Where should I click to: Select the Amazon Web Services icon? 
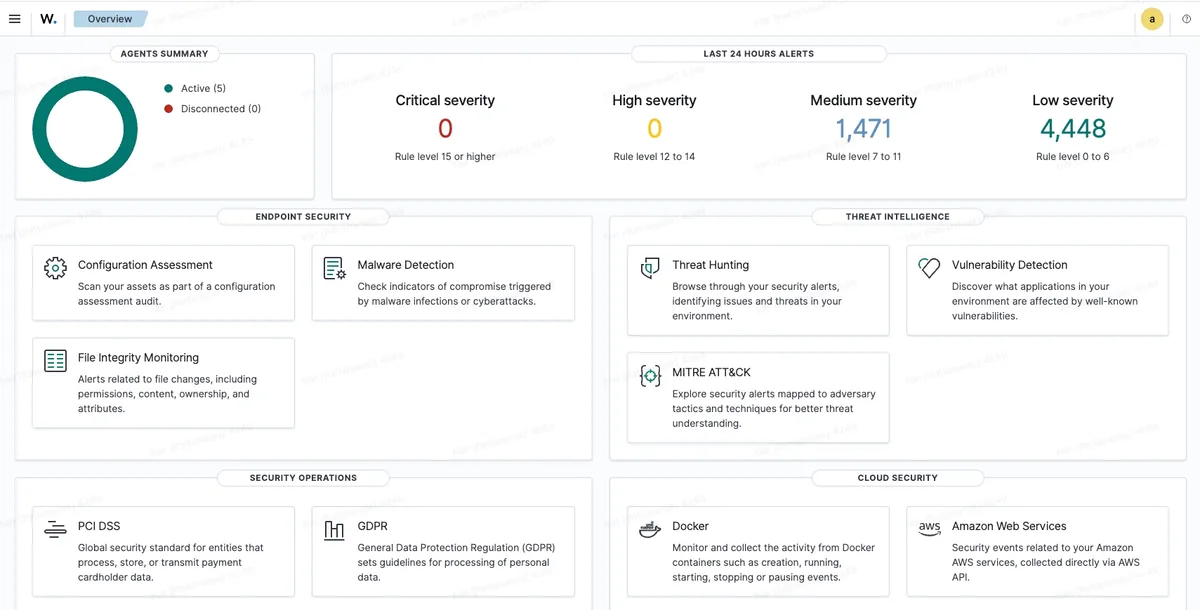click(x=929, y=529)
